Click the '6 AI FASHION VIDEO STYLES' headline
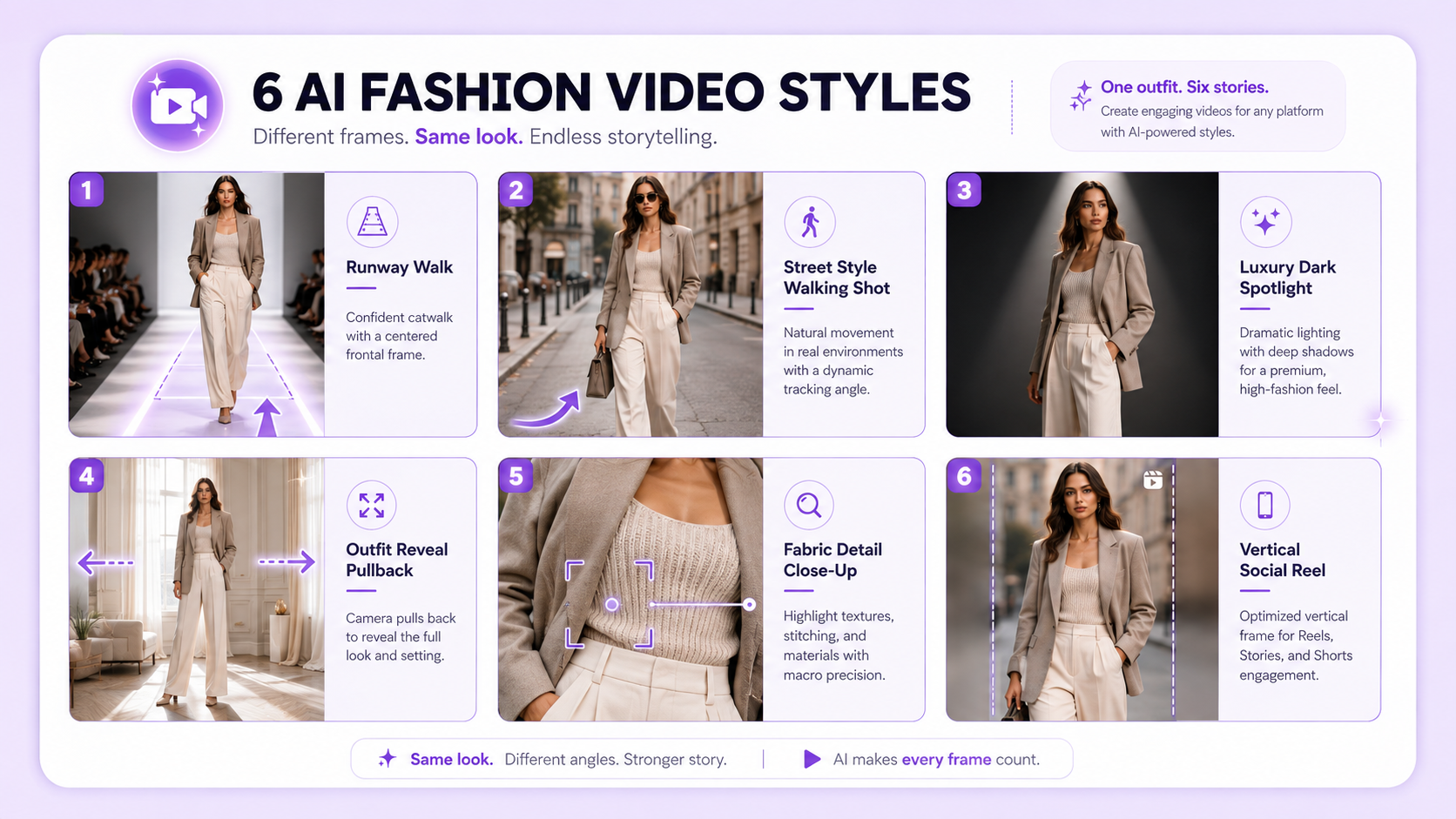 point(611,92)
